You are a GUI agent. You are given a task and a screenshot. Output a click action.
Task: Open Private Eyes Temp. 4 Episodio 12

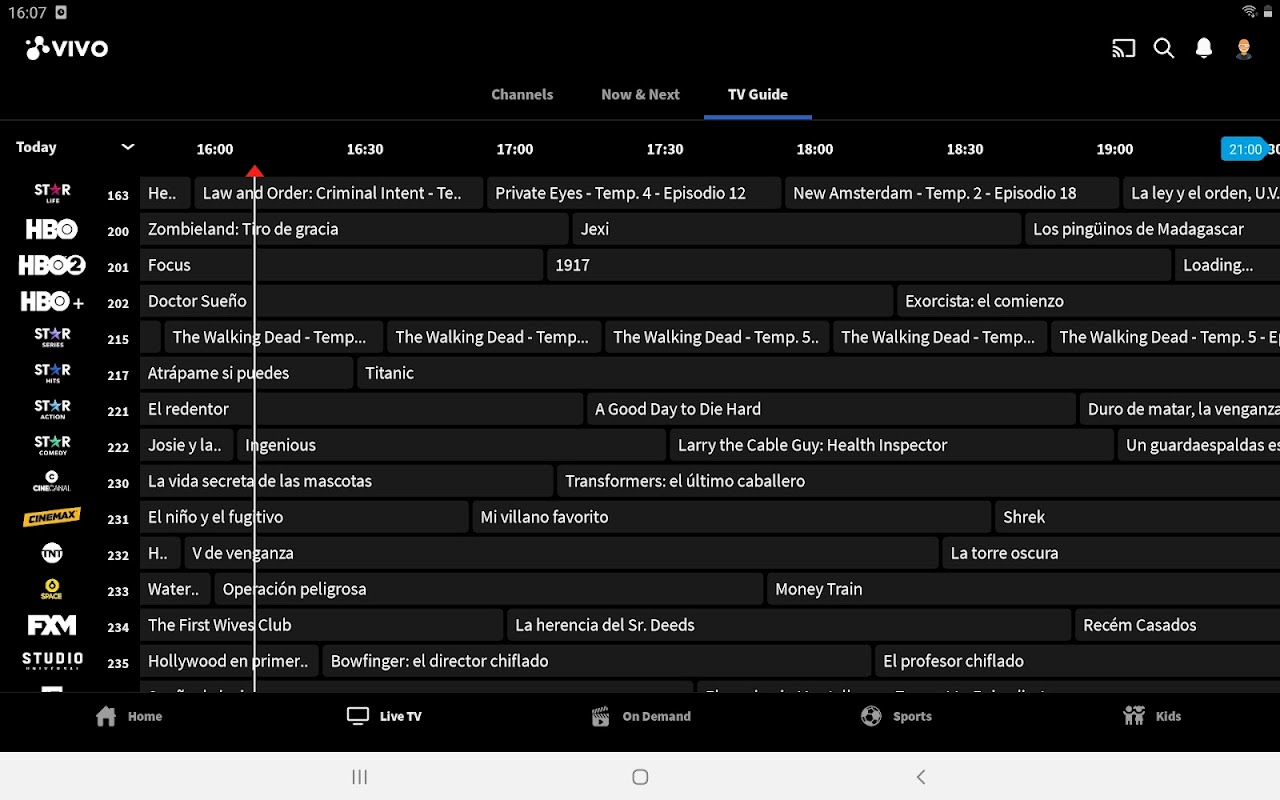coord(634,193)
